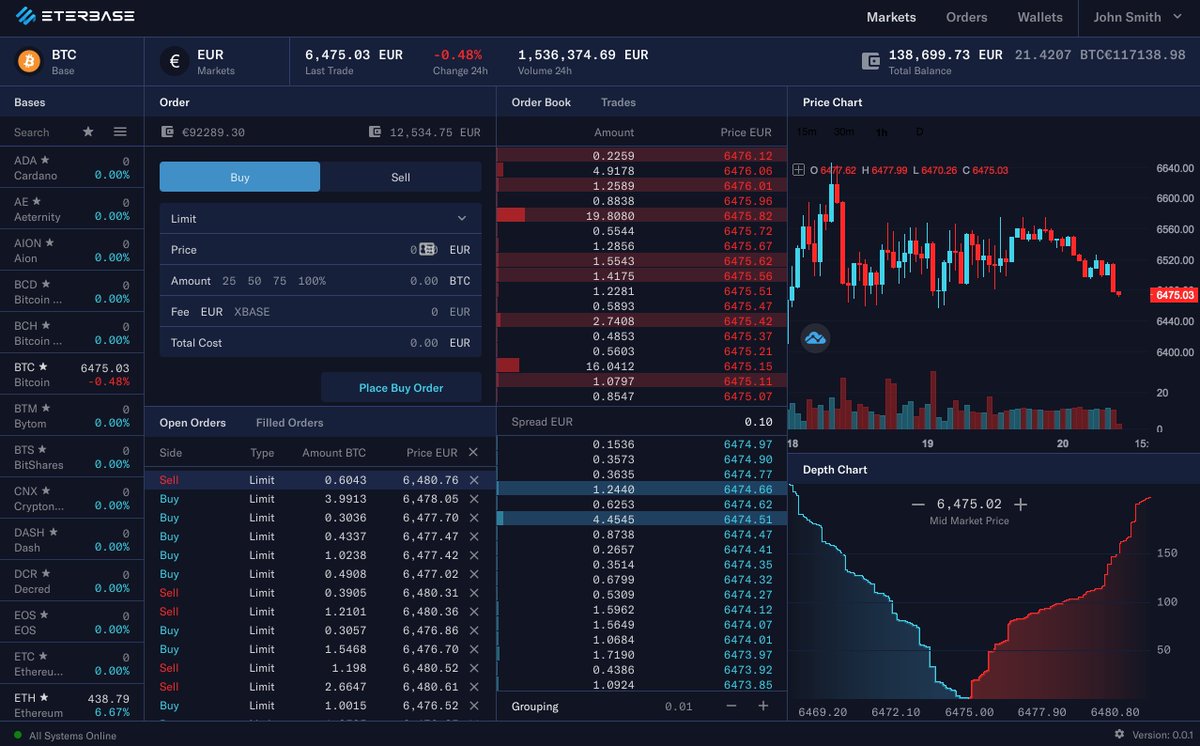Select the EUR market euro icon
The width and height of the screenshot is (1200, 746).
(x=174, y=61)
